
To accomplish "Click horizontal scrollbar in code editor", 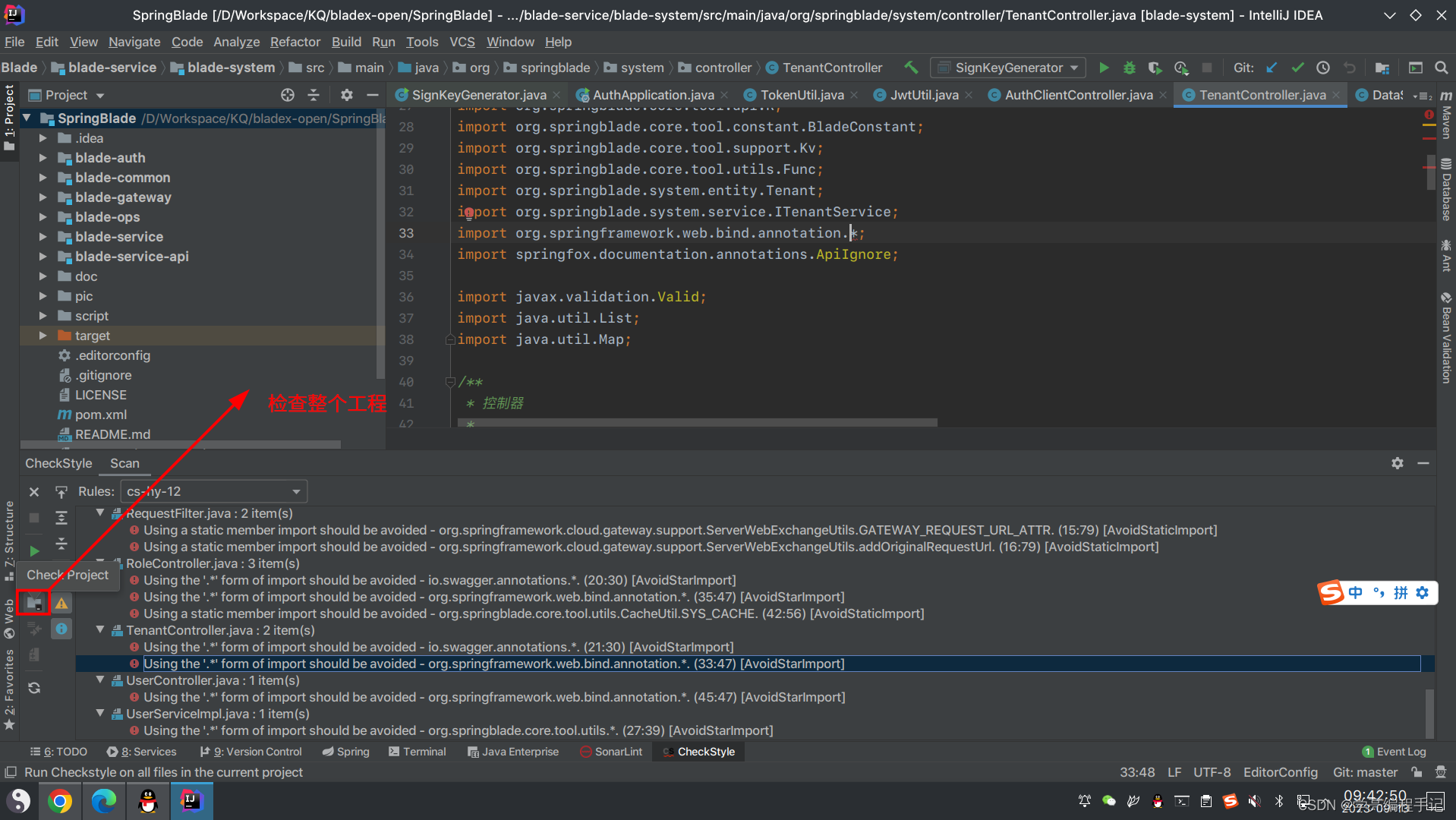I will click(x=697, y=422).
